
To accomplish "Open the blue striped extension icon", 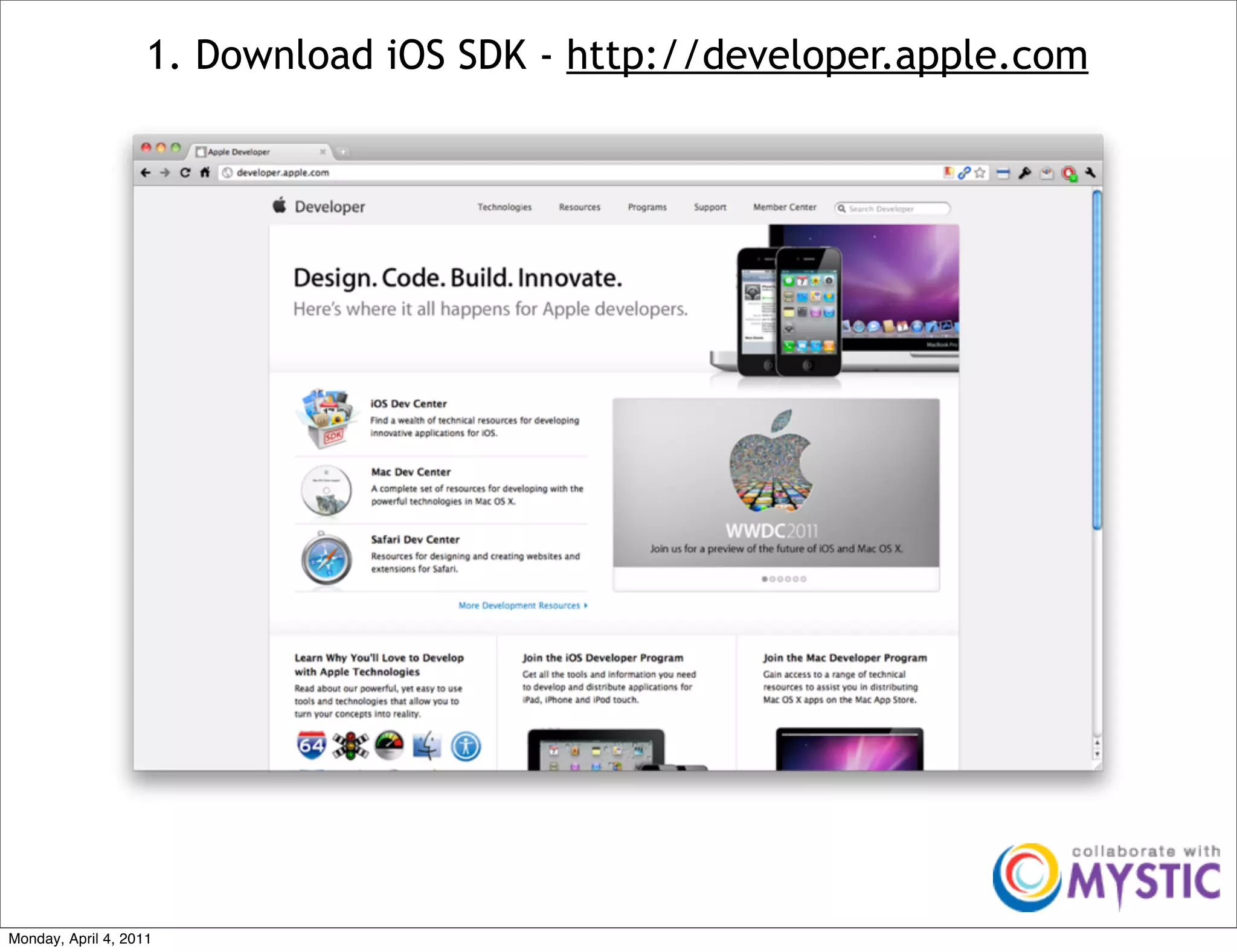I will 1003,173.
